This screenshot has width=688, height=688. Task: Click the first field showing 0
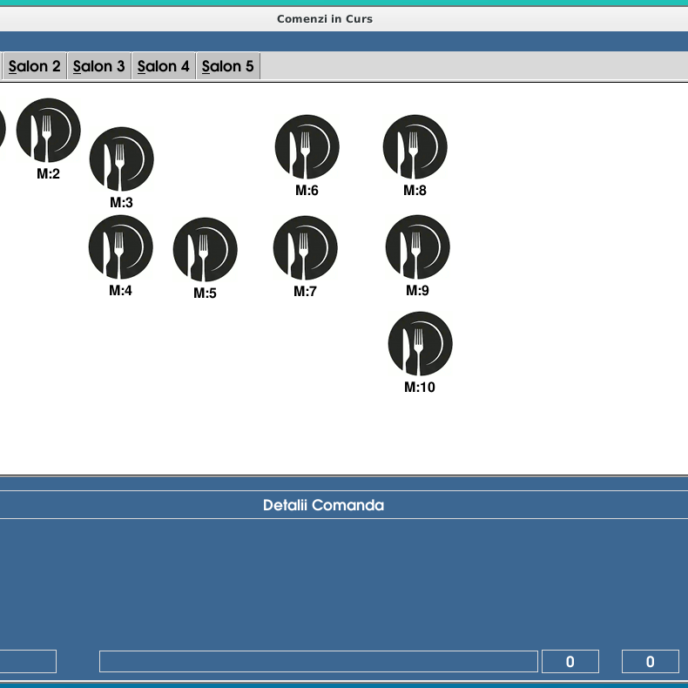click(x=570, y=661)
